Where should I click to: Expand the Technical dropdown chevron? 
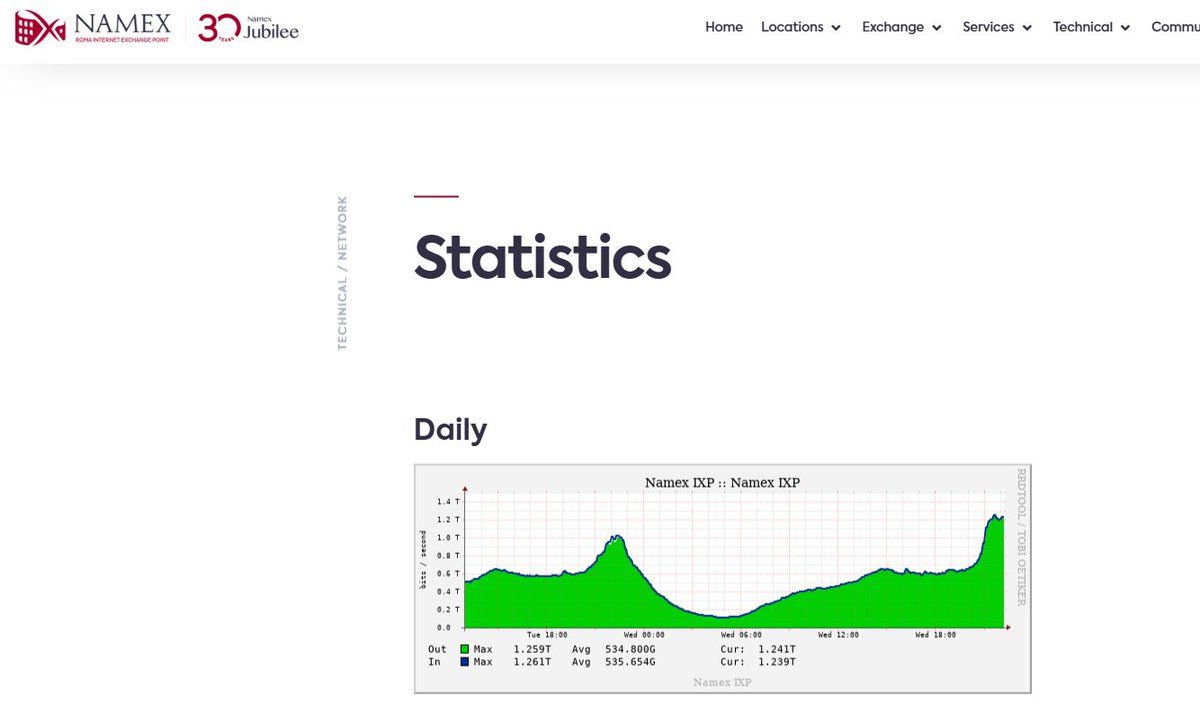coord(1125,28)
